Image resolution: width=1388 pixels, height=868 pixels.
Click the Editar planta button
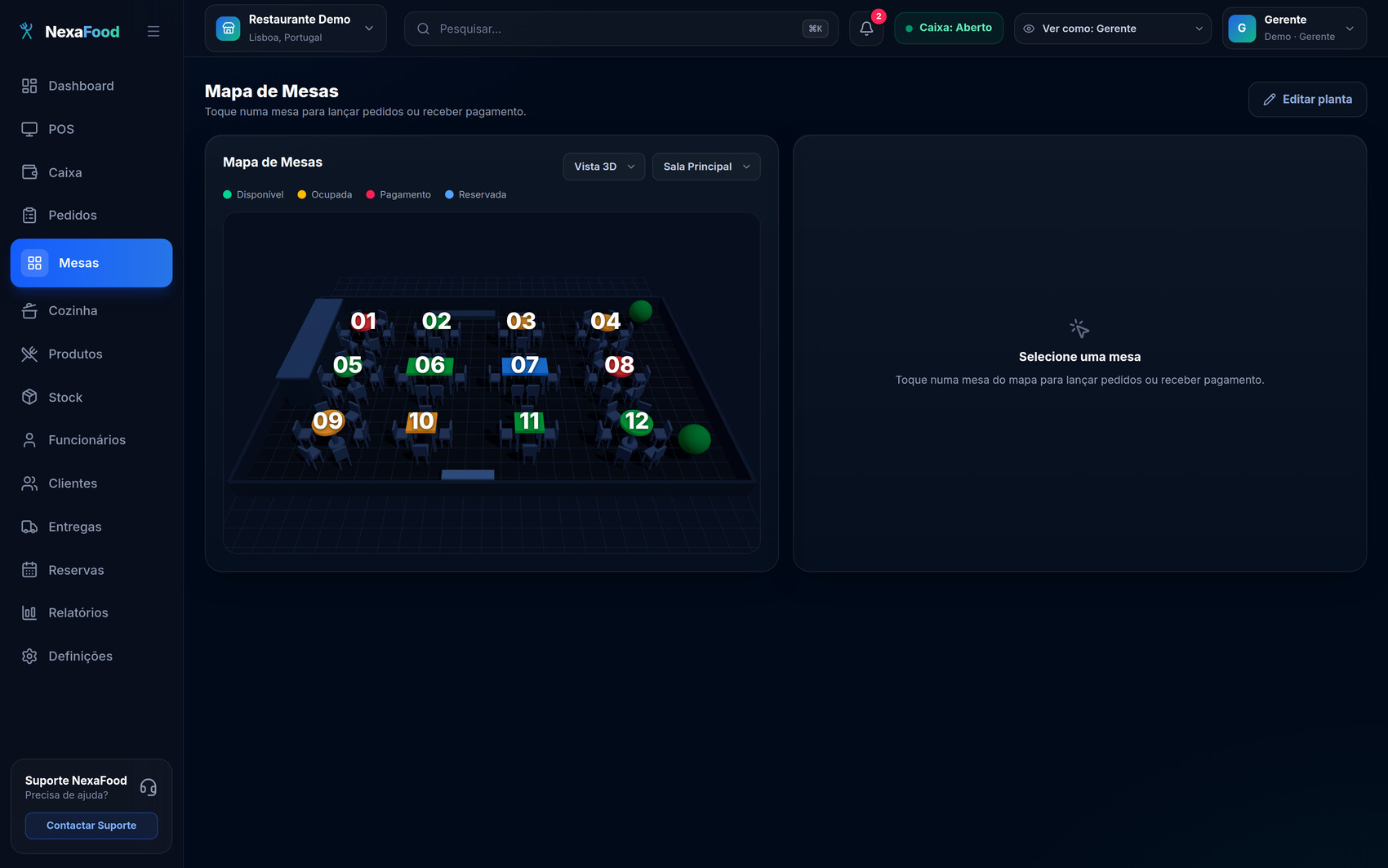tap(1307, 100)
